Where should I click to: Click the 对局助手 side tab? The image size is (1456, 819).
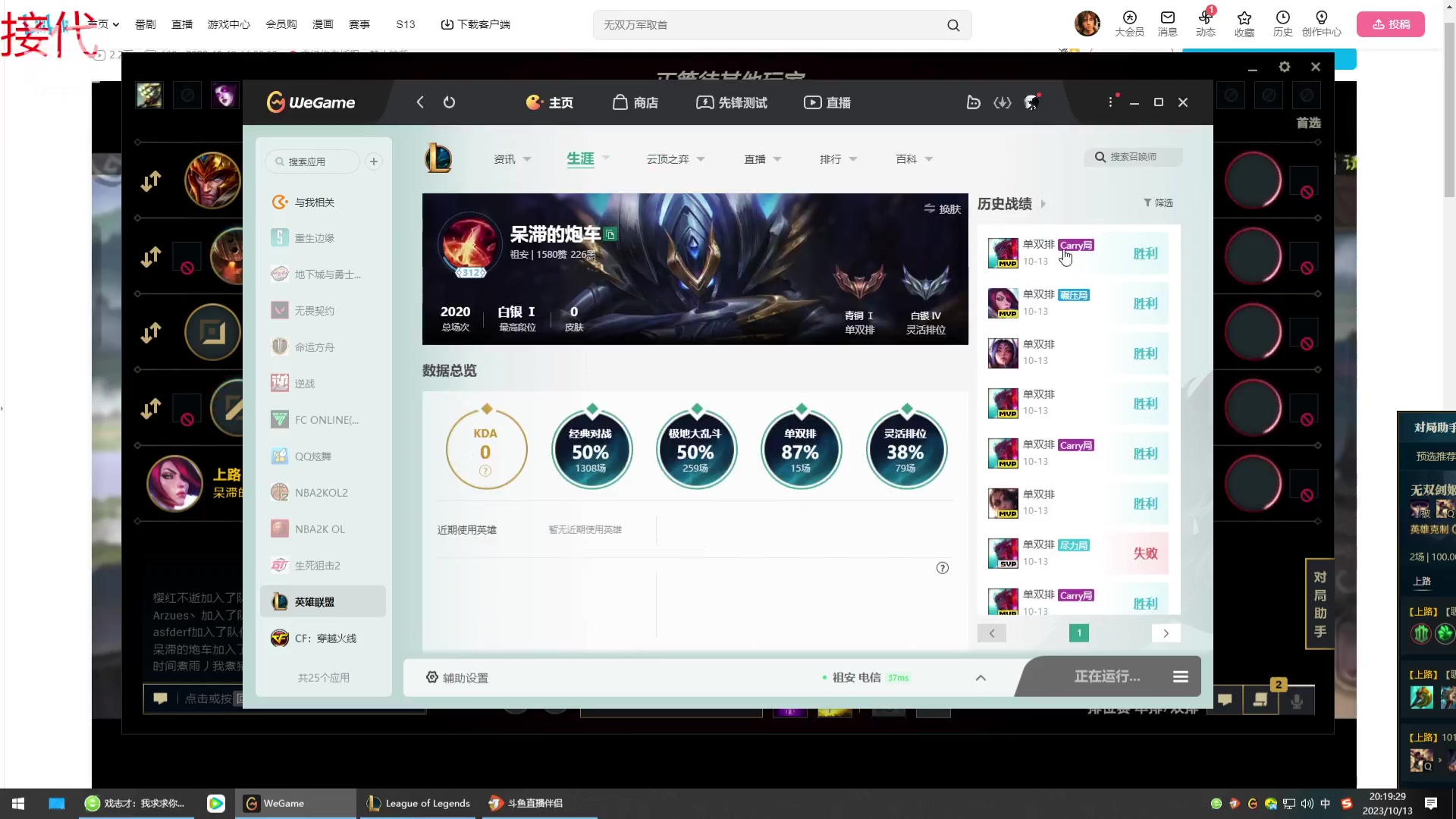1320,604
